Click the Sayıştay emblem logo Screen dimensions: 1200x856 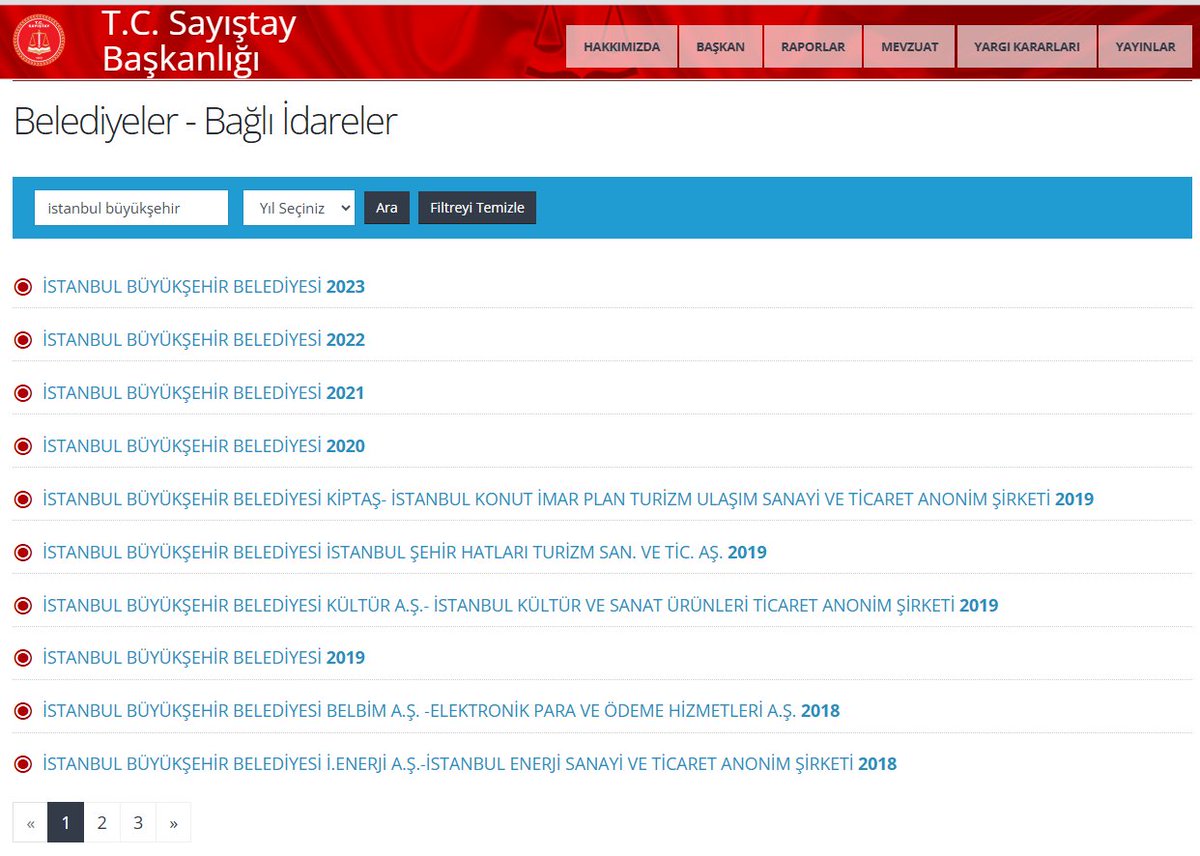tap(39, 41)
